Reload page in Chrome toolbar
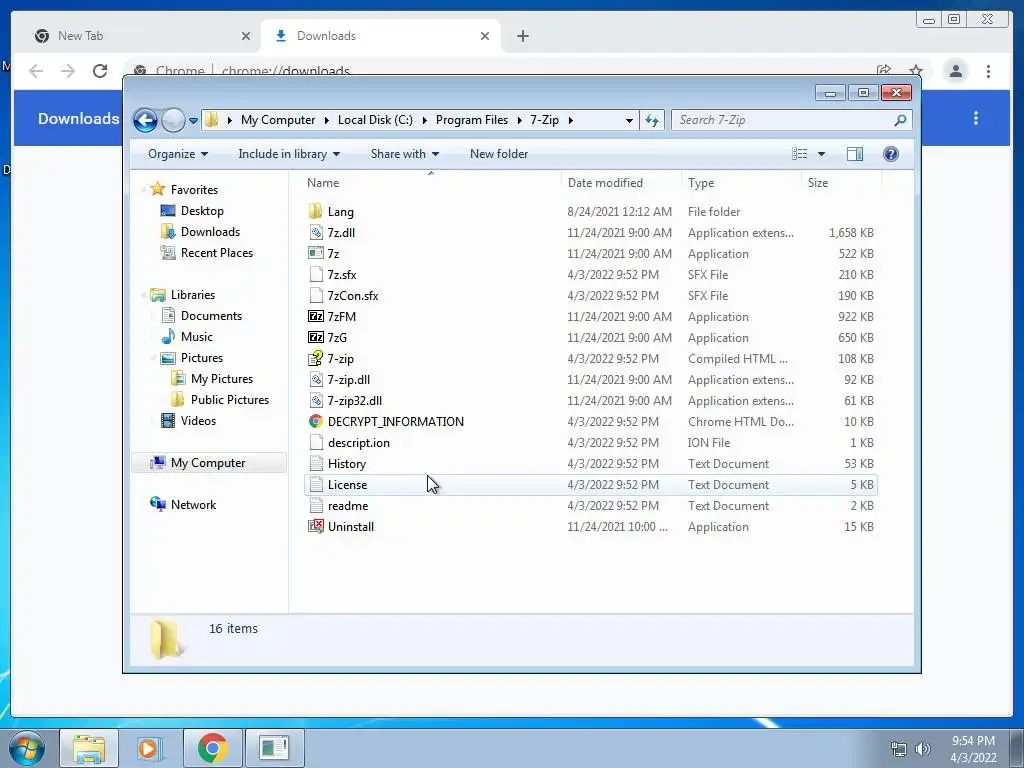 (100, 71)
